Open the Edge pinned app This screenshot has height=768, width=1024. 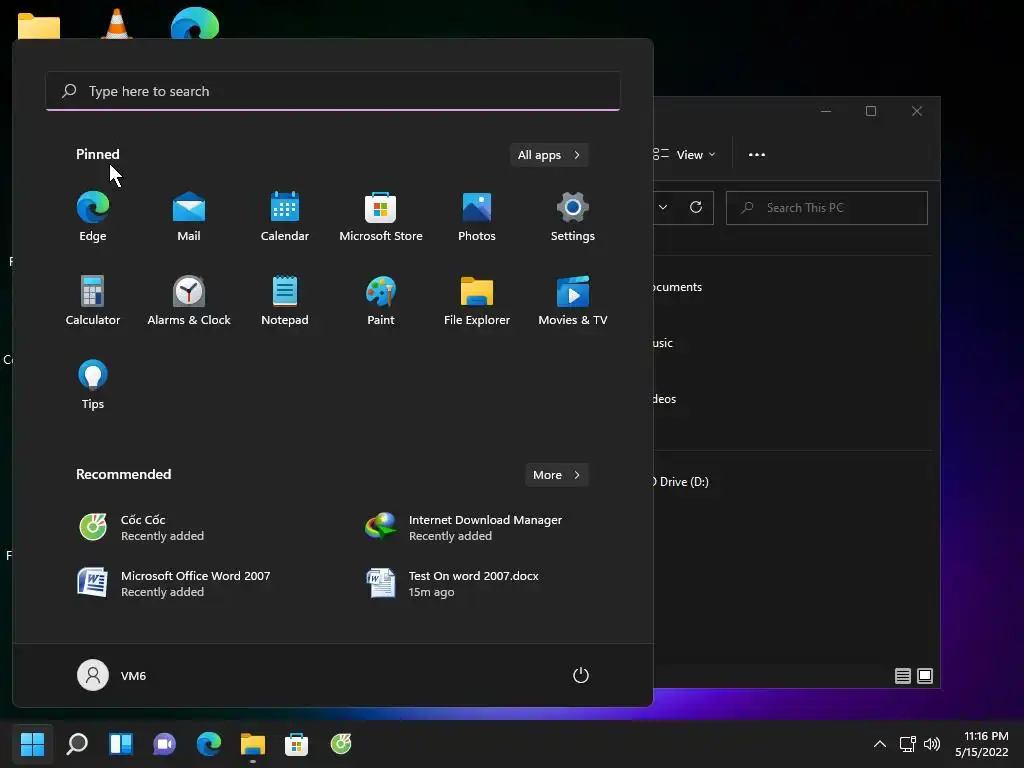click(93, 217)
